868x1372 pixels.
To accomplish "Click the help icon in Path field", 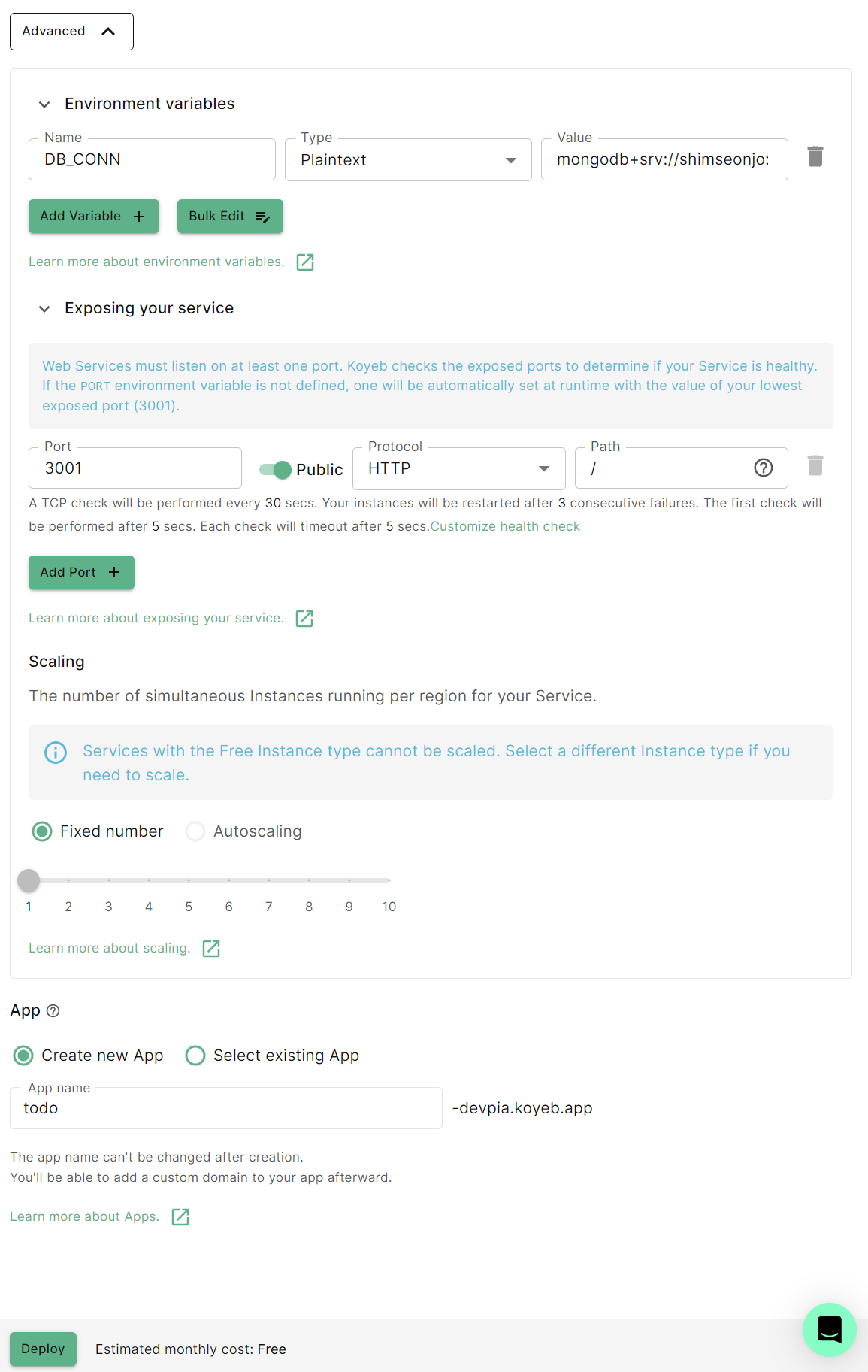I will click(763, 468).
